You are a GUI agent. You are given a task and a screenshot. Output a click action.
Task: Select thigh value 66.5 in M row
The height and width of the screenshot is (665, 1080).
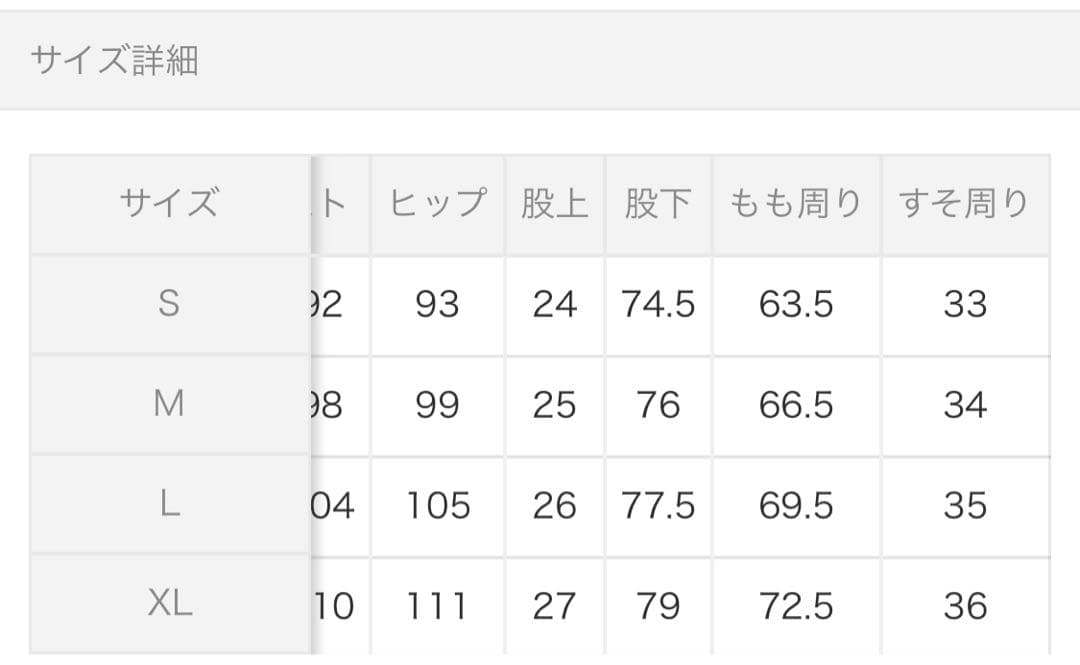796,405
